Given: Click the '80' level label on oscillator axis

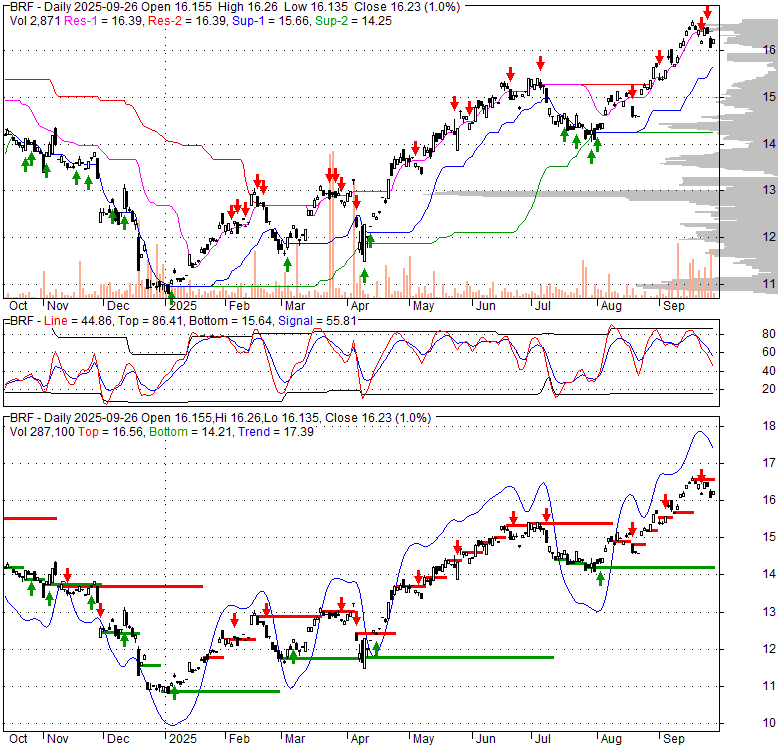Looking at the screenshot, I should (769, 334).
